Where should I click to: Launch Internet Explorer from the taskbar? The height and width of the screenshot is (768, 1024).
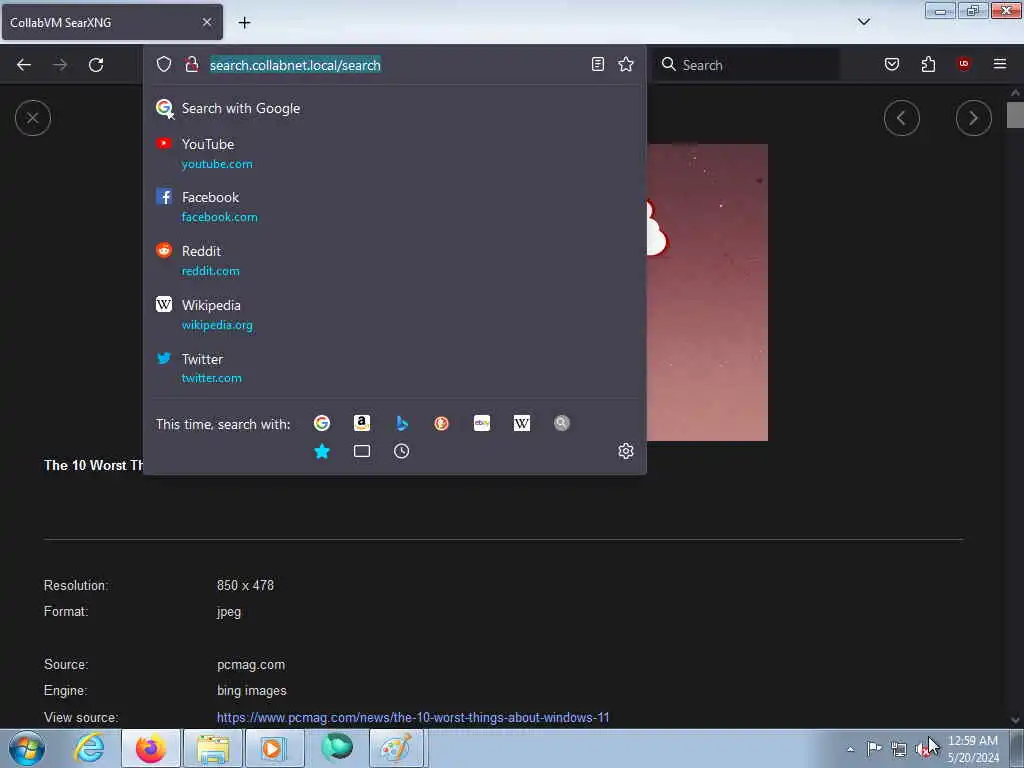(x=89, y=748)
